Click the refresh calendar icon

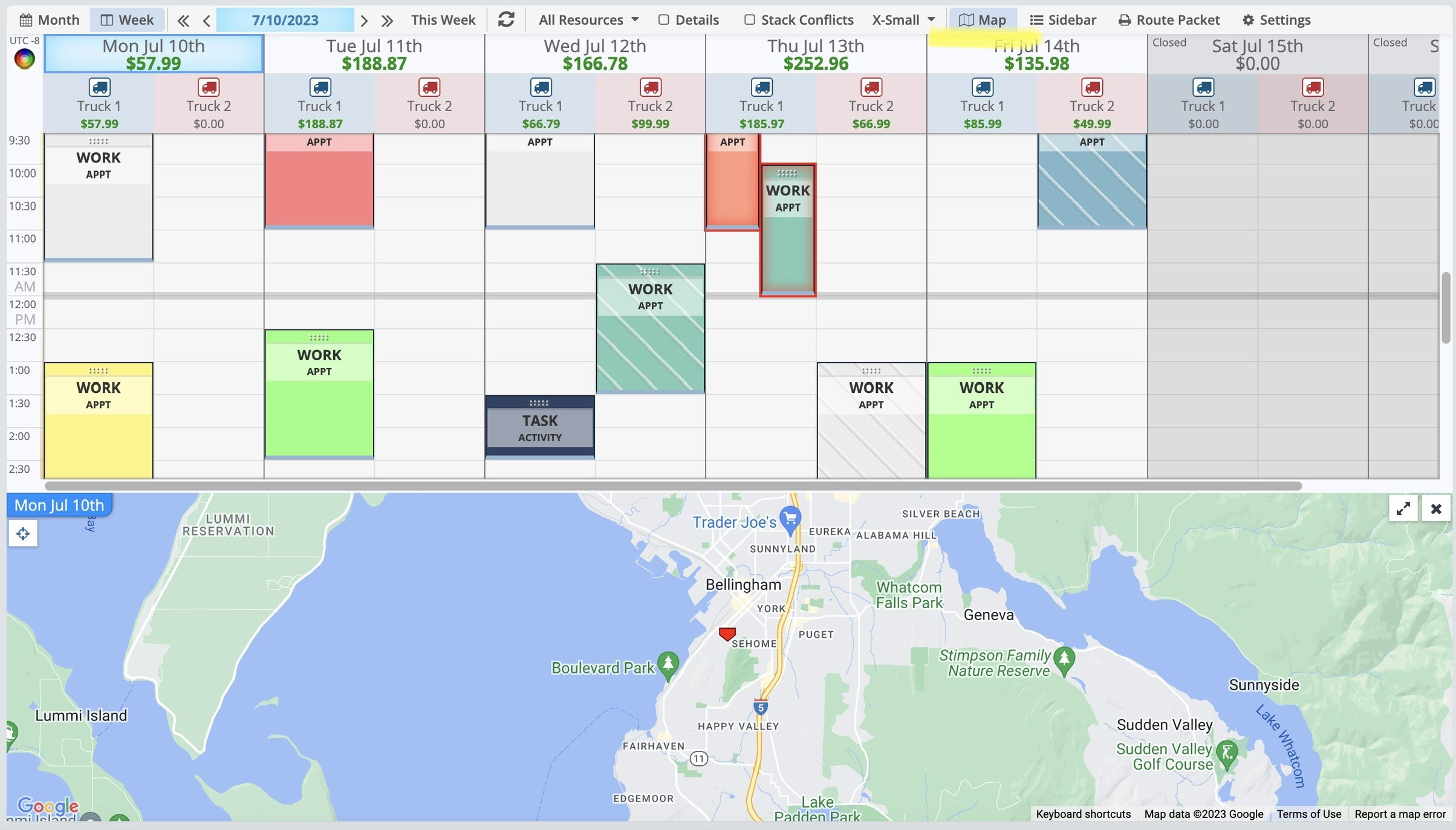click(x=506, y=20)
